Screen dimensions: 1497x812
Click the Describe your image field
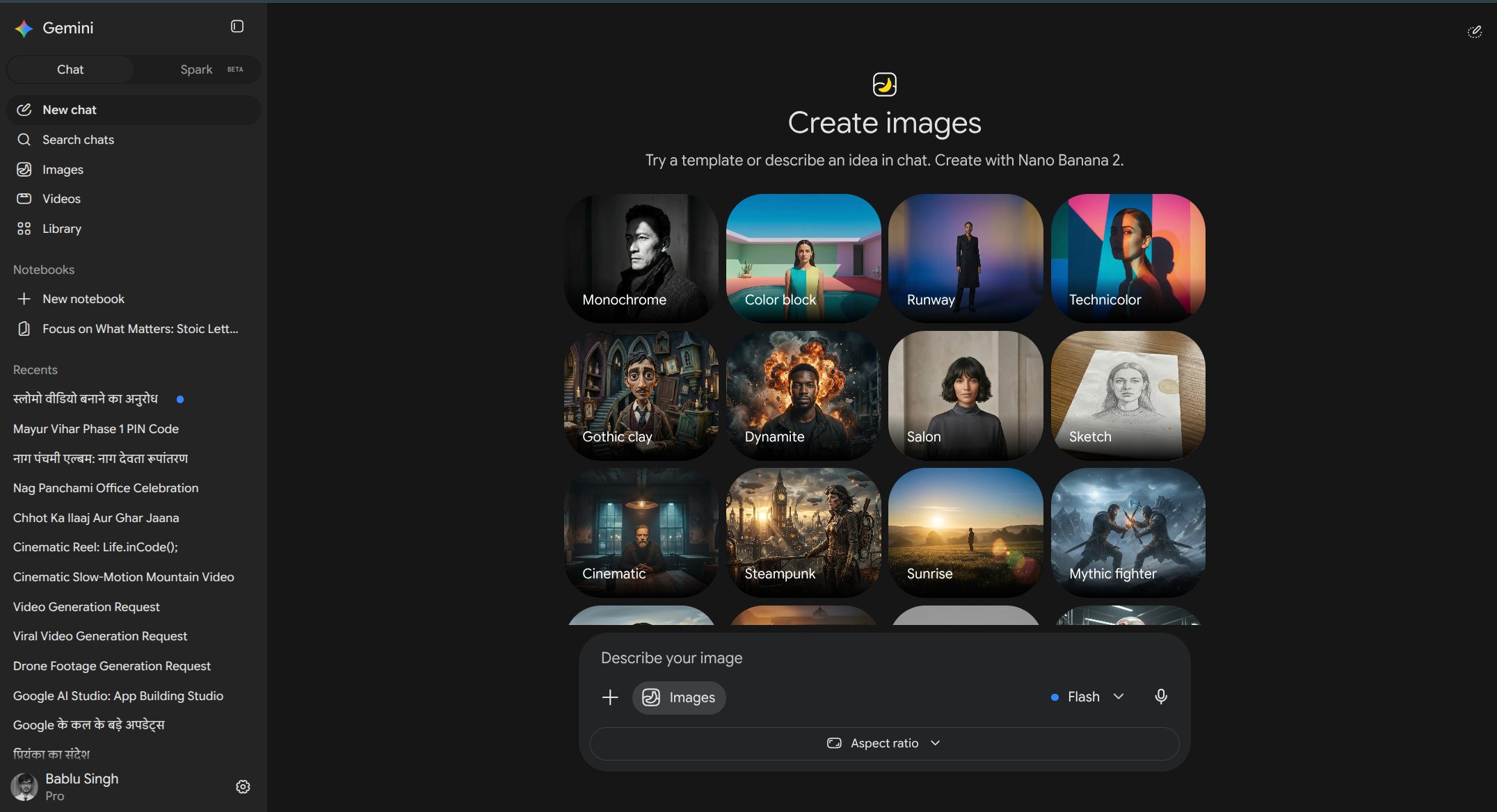point(884,658)
